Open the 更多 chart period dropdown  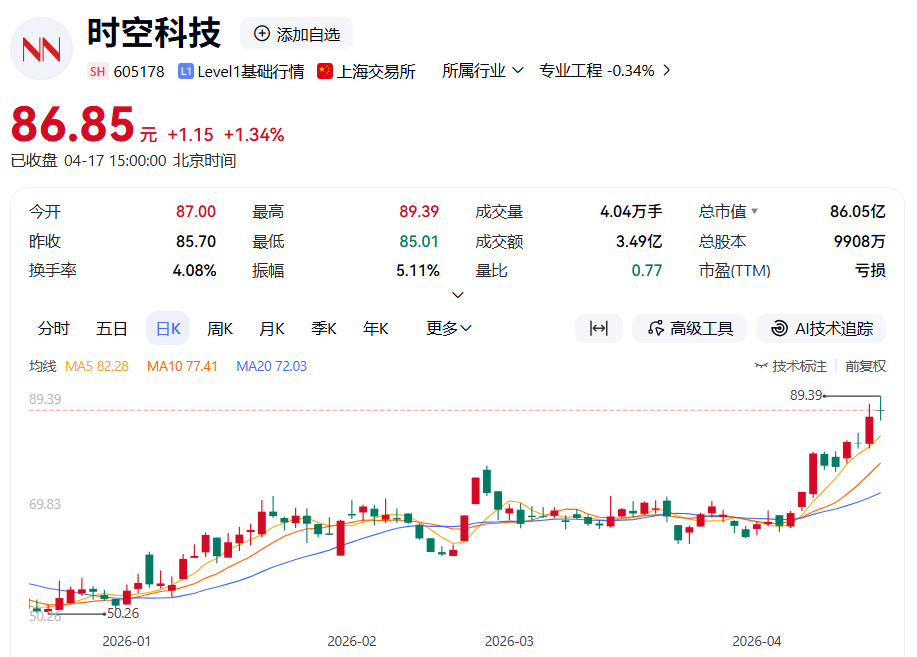[x=448, y=328]
